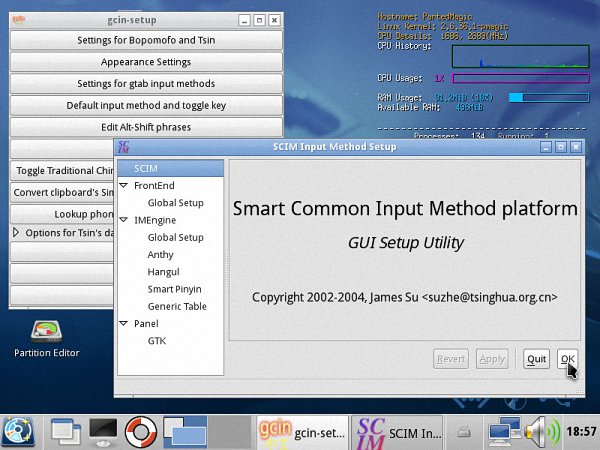Image resolution: width=600 pixels, height=450 pixels.
Task: Open Appearance Settings in gcin-setup
Action: pyautogui.click(x=146, y=62)
